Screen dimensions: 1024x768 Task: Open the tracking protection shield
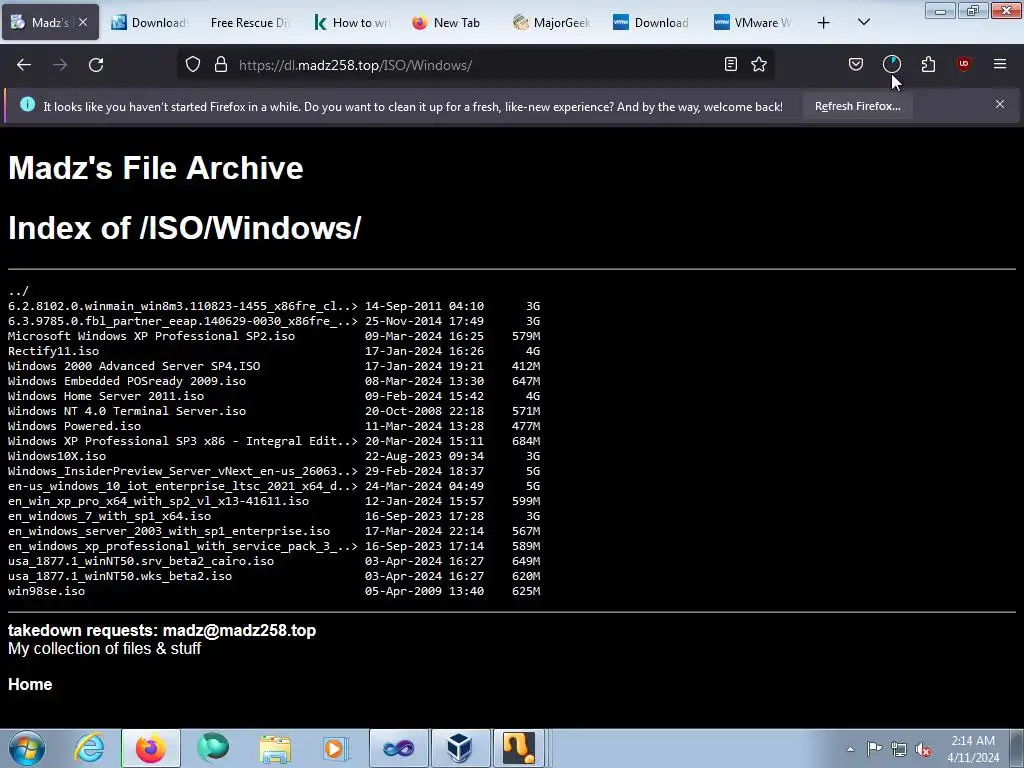point(193,65)
